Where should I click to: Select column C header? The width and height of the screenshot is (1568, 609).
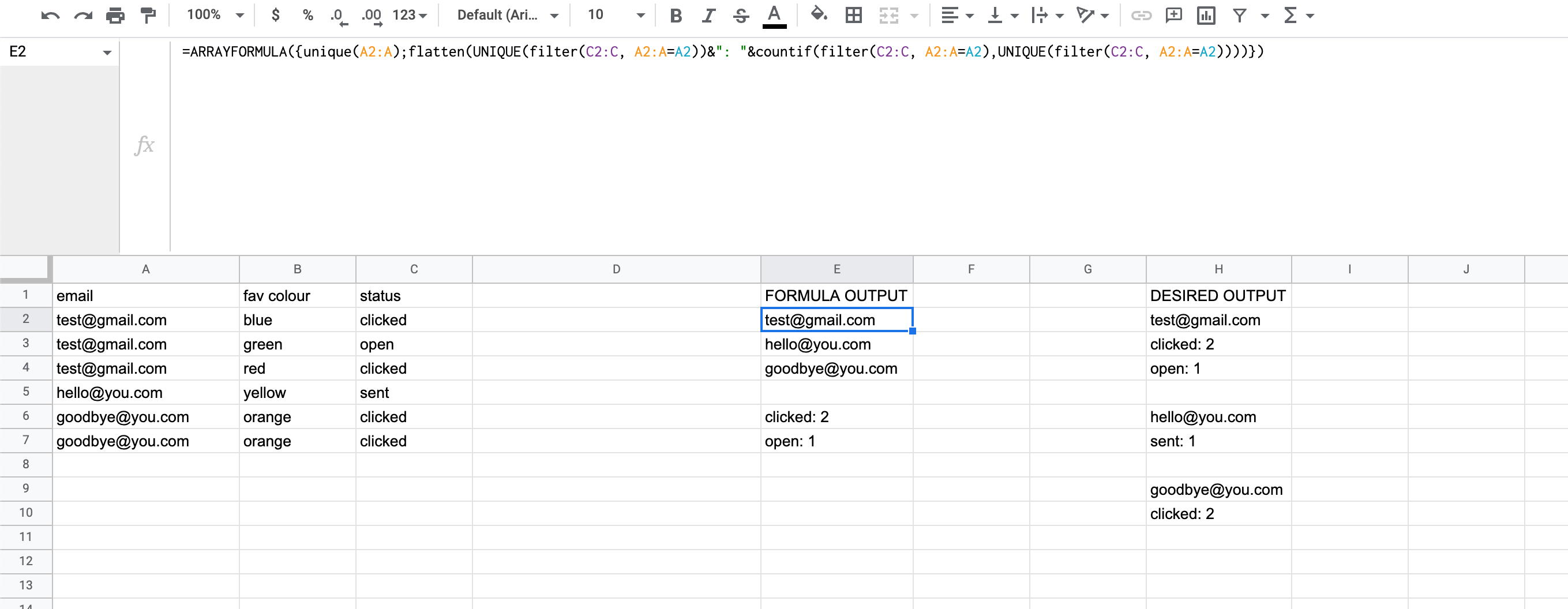[x=414, y=269]
